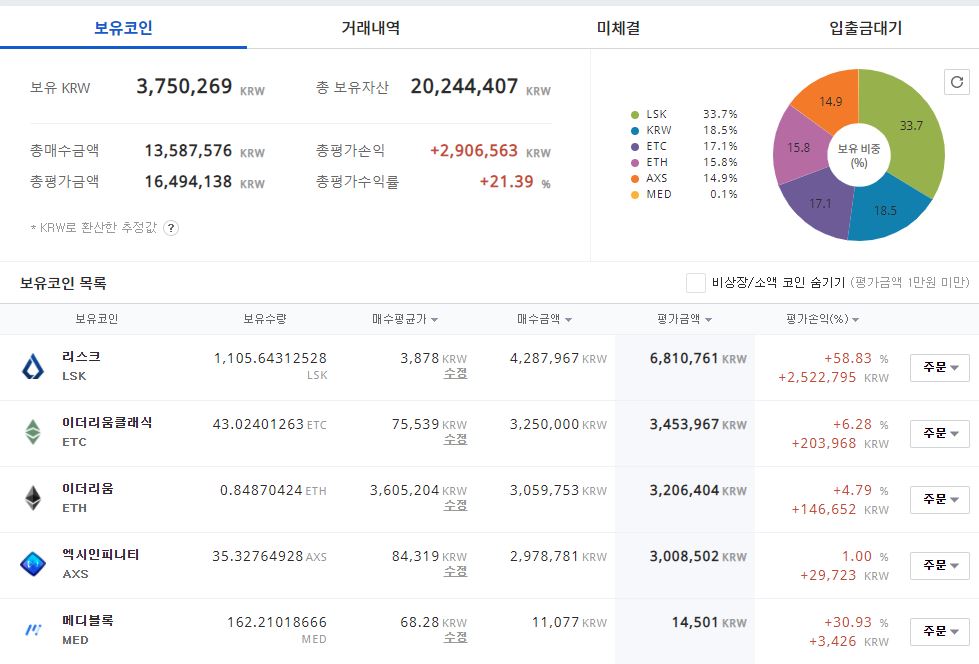Switch to the 거래내역 tab
979x664 pixels.
(370, 27)
